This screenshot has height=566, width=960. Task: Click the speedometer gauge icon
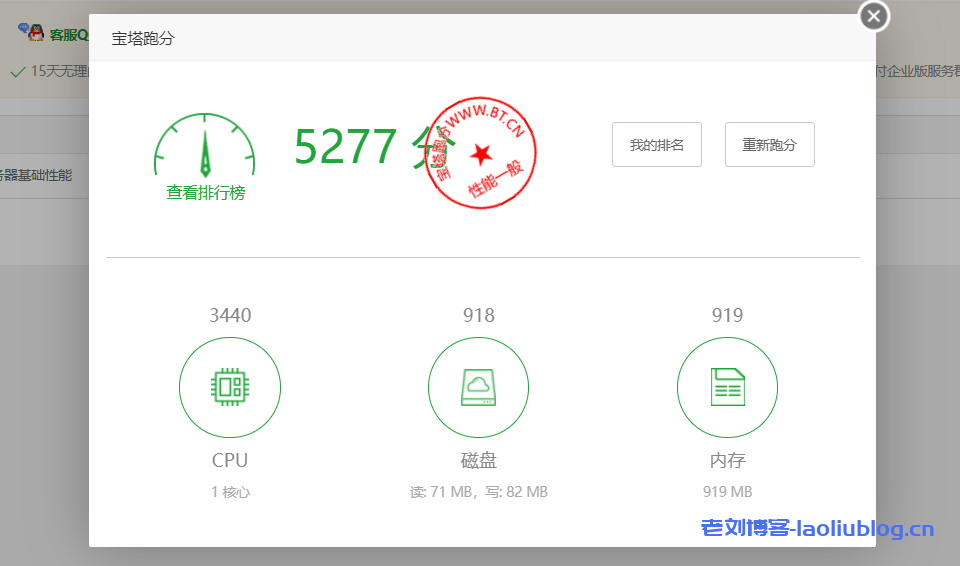[204, 146]
